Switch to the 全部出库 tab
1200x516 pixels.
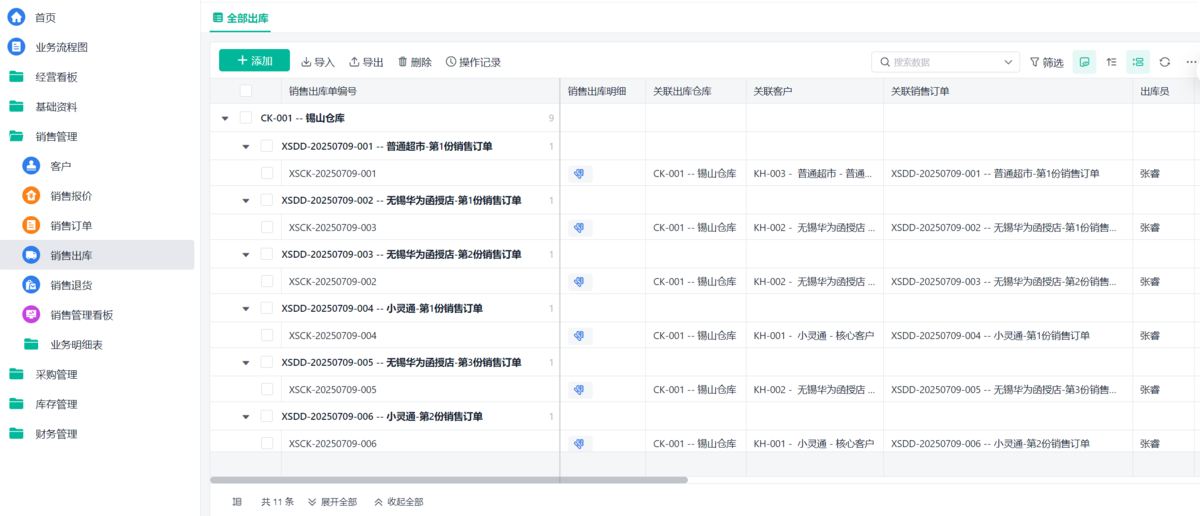point(240,18)
